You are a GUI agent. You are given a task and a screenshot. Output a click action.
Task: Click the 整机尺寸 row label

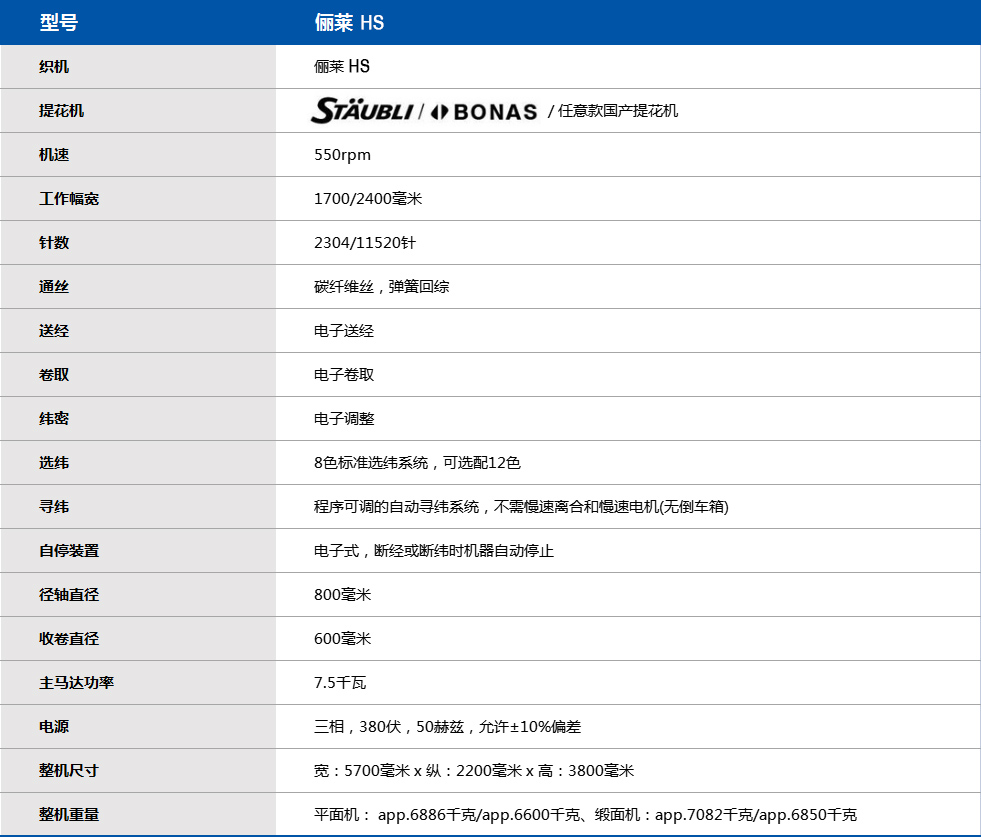(x=69, y=771)
